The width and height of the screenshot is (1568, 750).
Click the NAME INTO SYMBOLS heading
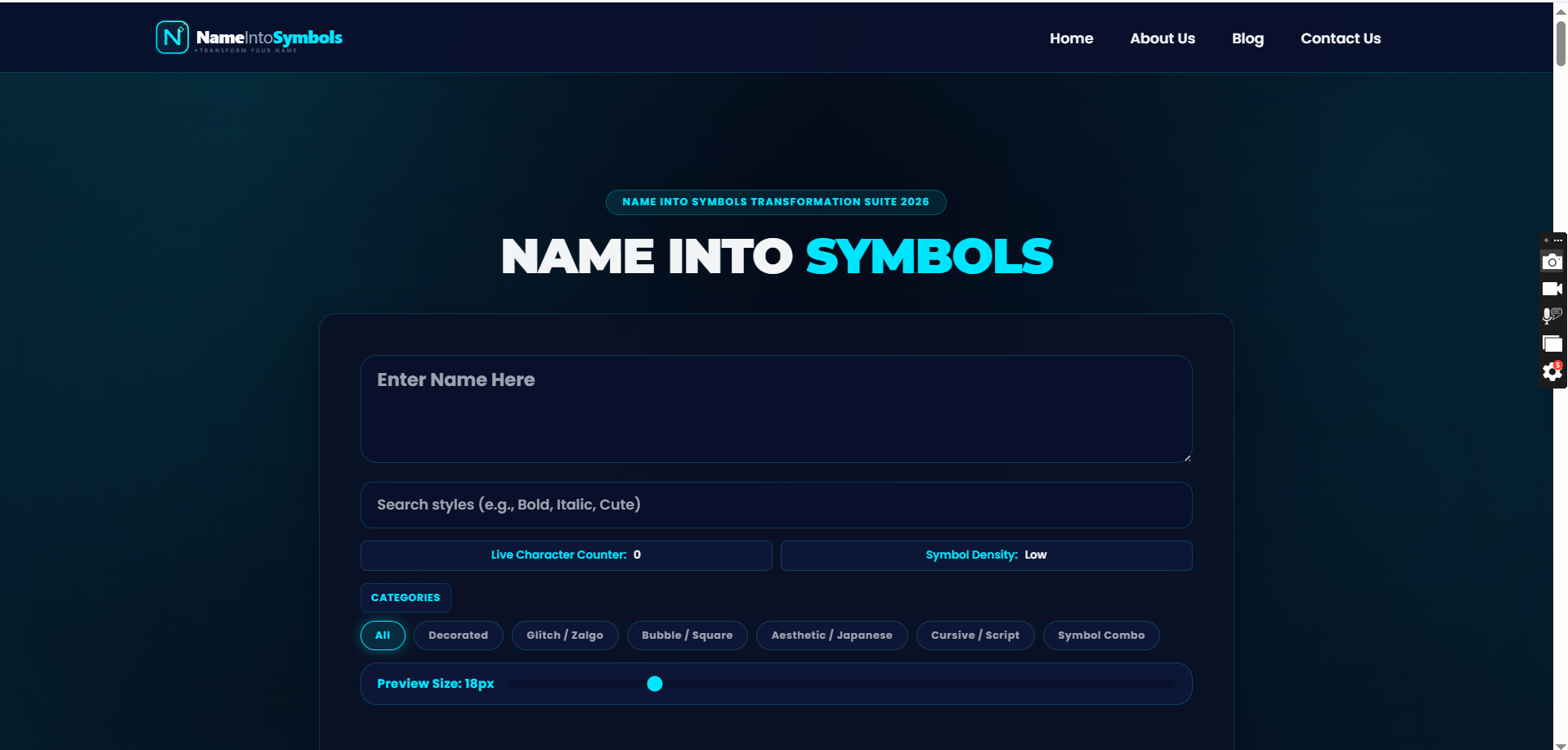tap(777, 257)
